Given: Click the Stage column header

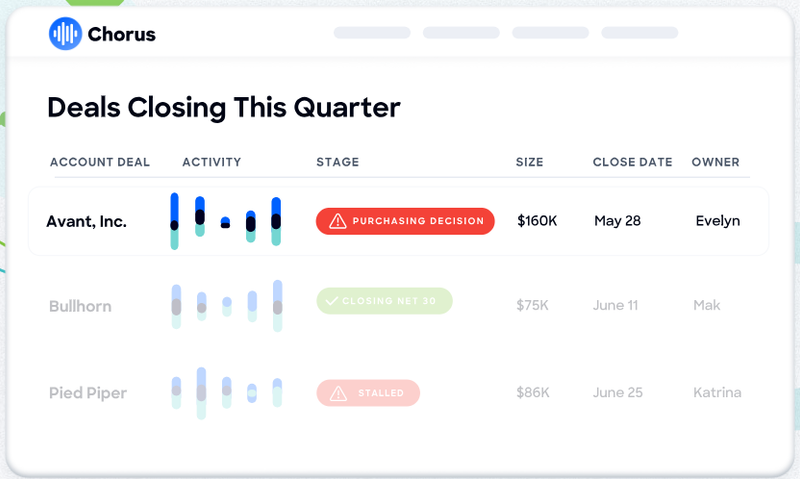Looking at the screenshot, I should [x=338, y=162].
